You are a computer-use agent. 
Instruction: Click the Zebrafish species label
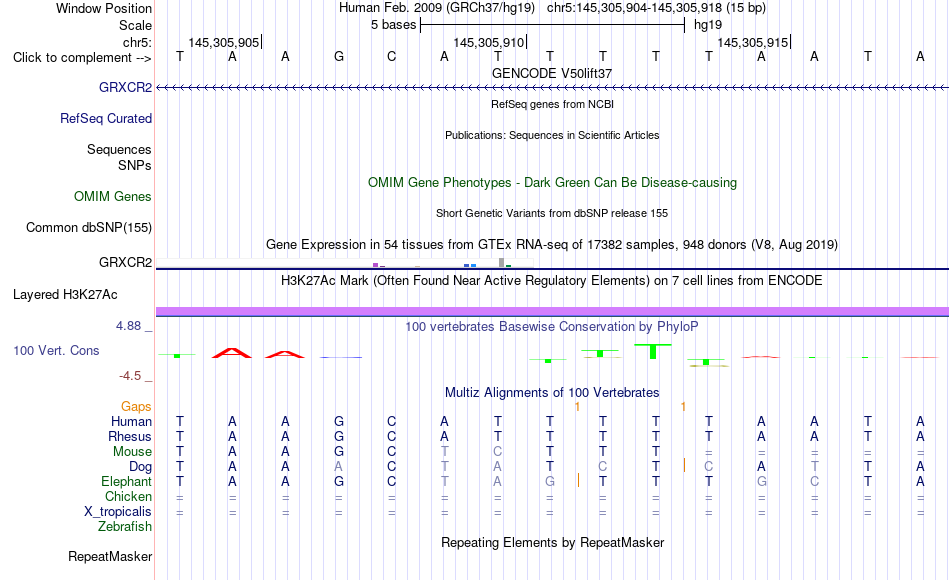(125, 527)
